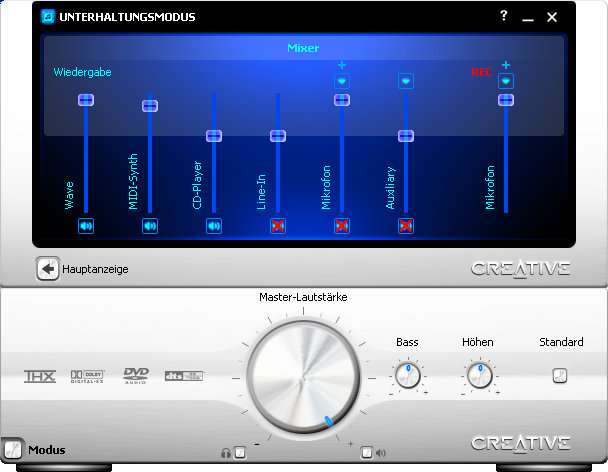Mute the CD-Player channel speaker button
Screen dimensions: 608x472
tap(214, 226)
